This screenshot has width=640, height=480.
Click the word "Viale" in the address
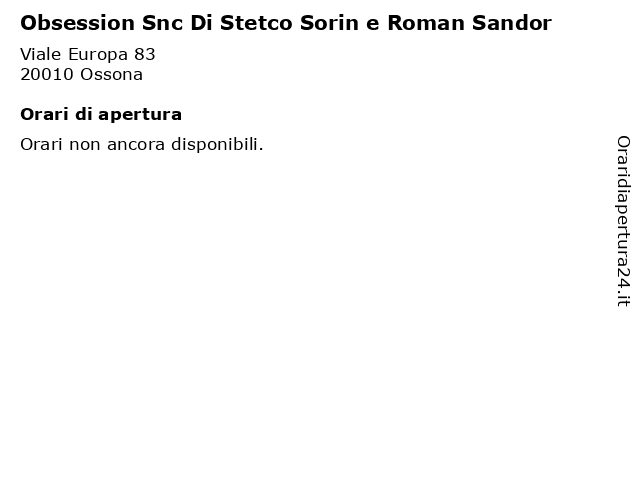[41, 54]
